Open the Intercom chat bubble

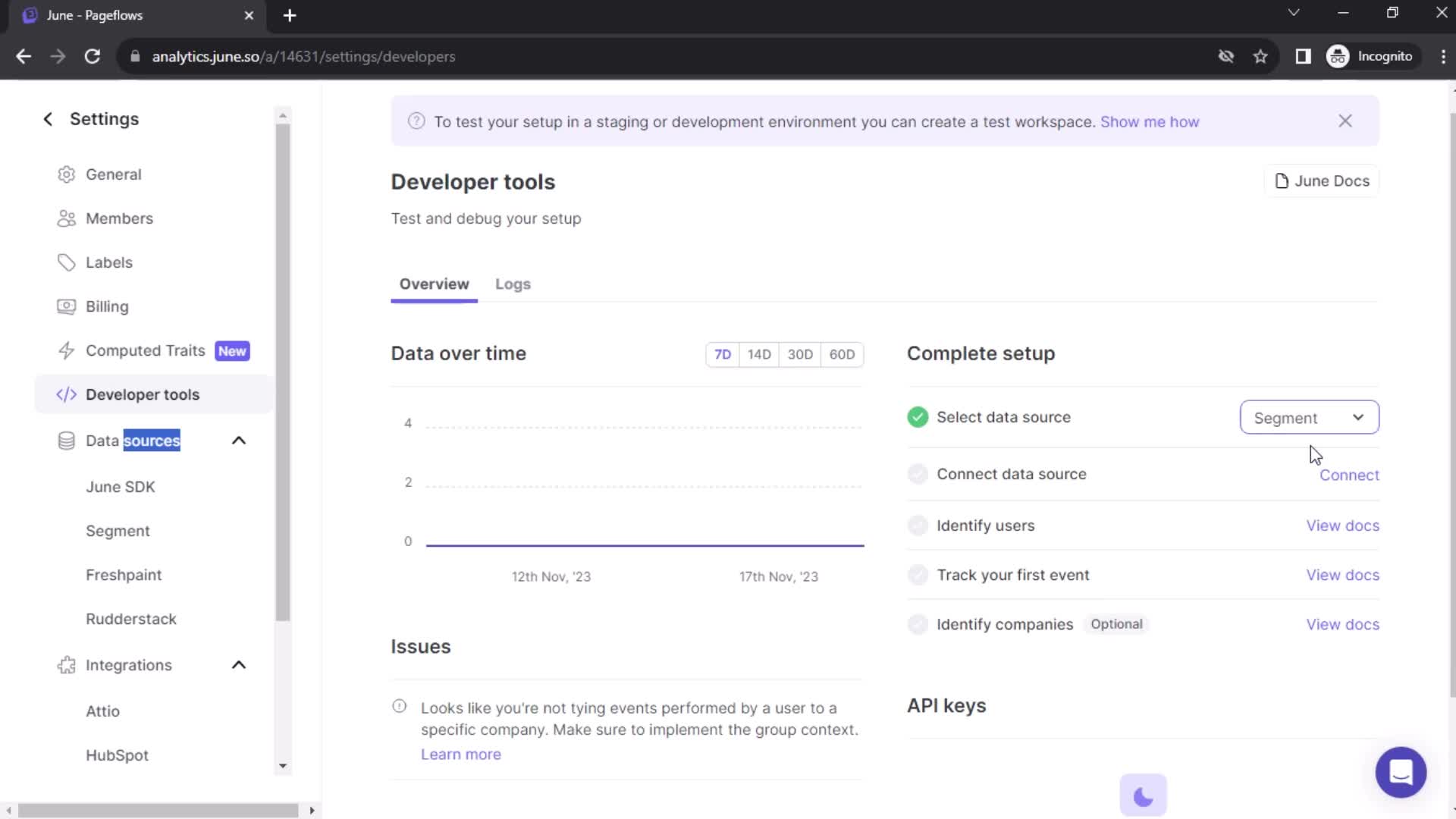[1401, 772]
